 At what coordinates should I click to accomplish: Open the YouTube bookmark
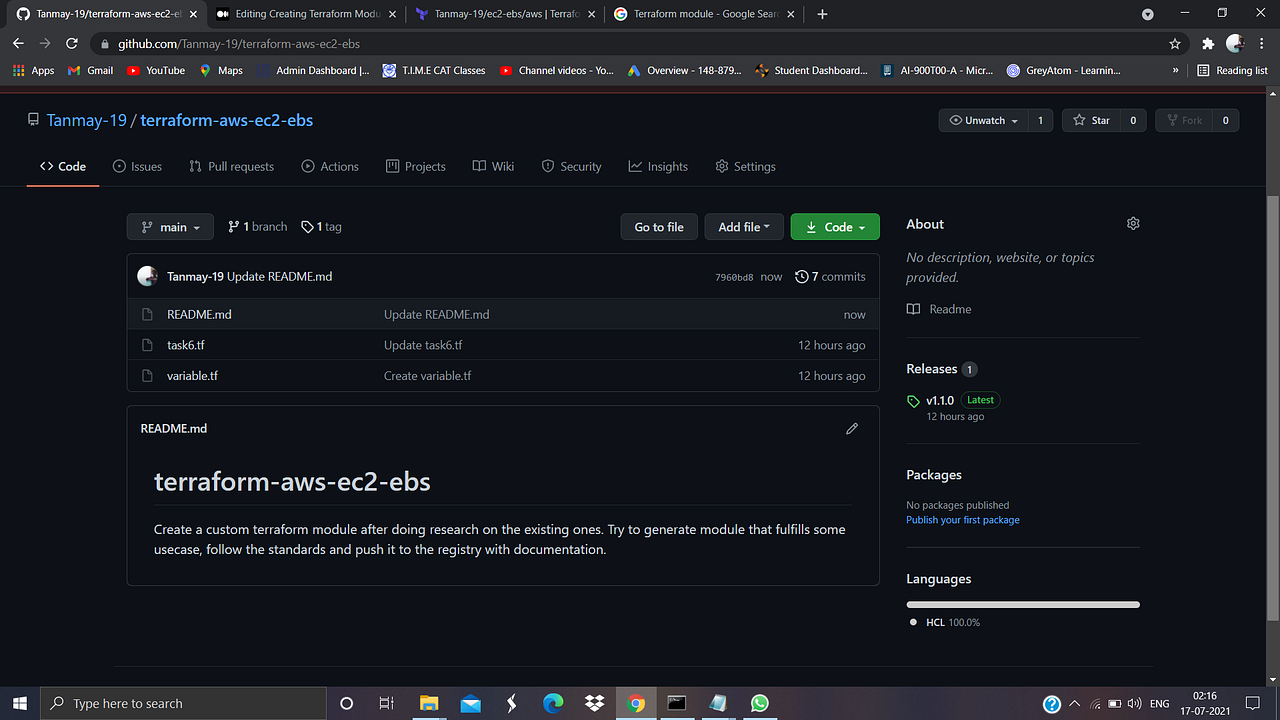[x=156, y=70]
